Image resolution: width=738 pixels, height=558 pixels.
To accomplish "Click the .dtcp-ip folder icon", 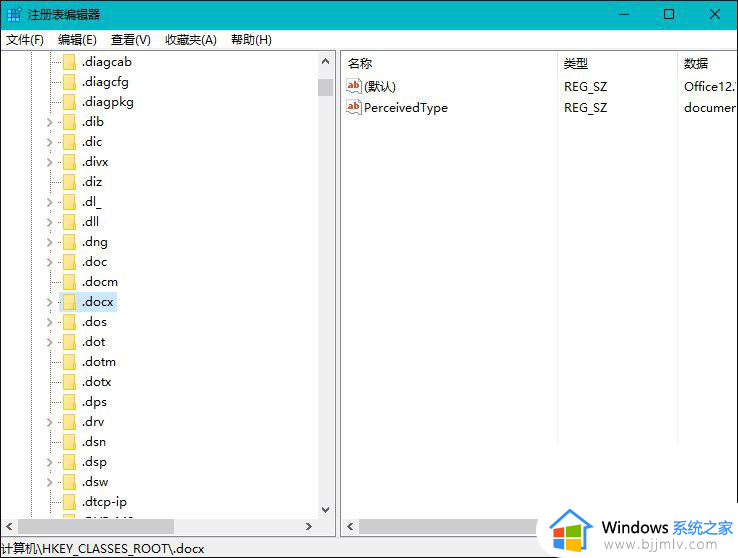I will point(69,502).
